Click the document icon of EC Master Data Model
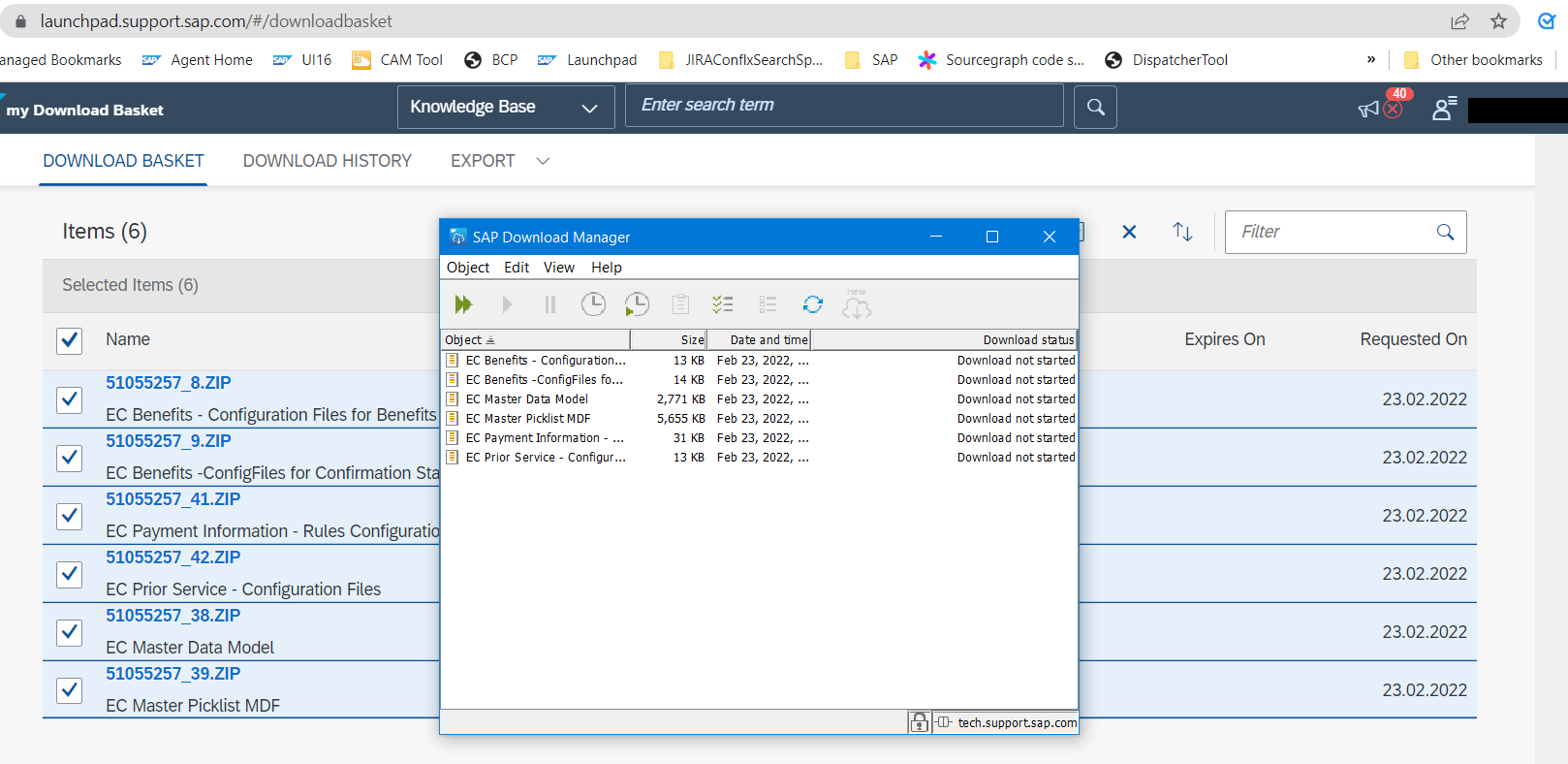This screenshot has width=1568, height=764. [x=453, y=398]
